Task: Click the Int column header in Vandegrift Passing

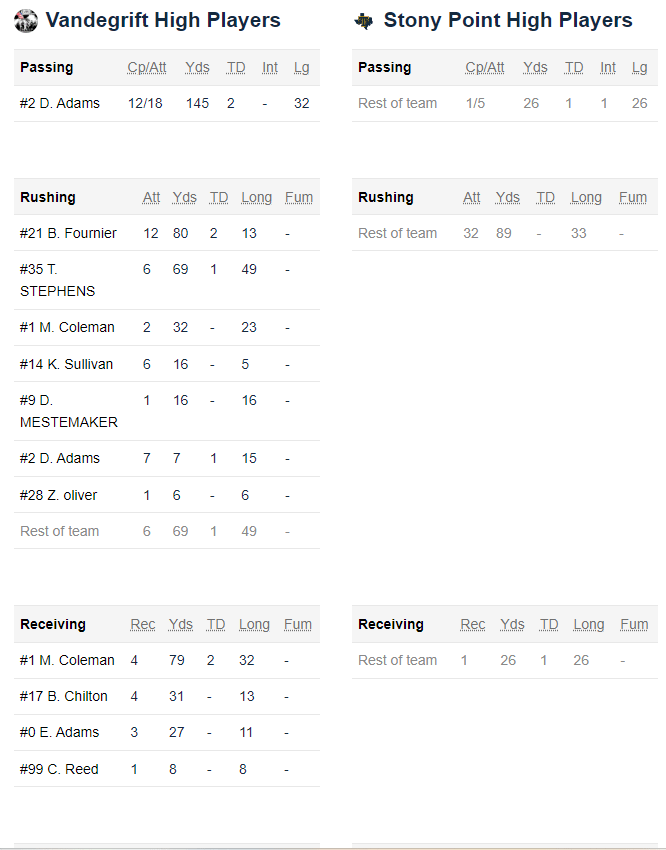Action: [270, 67]
